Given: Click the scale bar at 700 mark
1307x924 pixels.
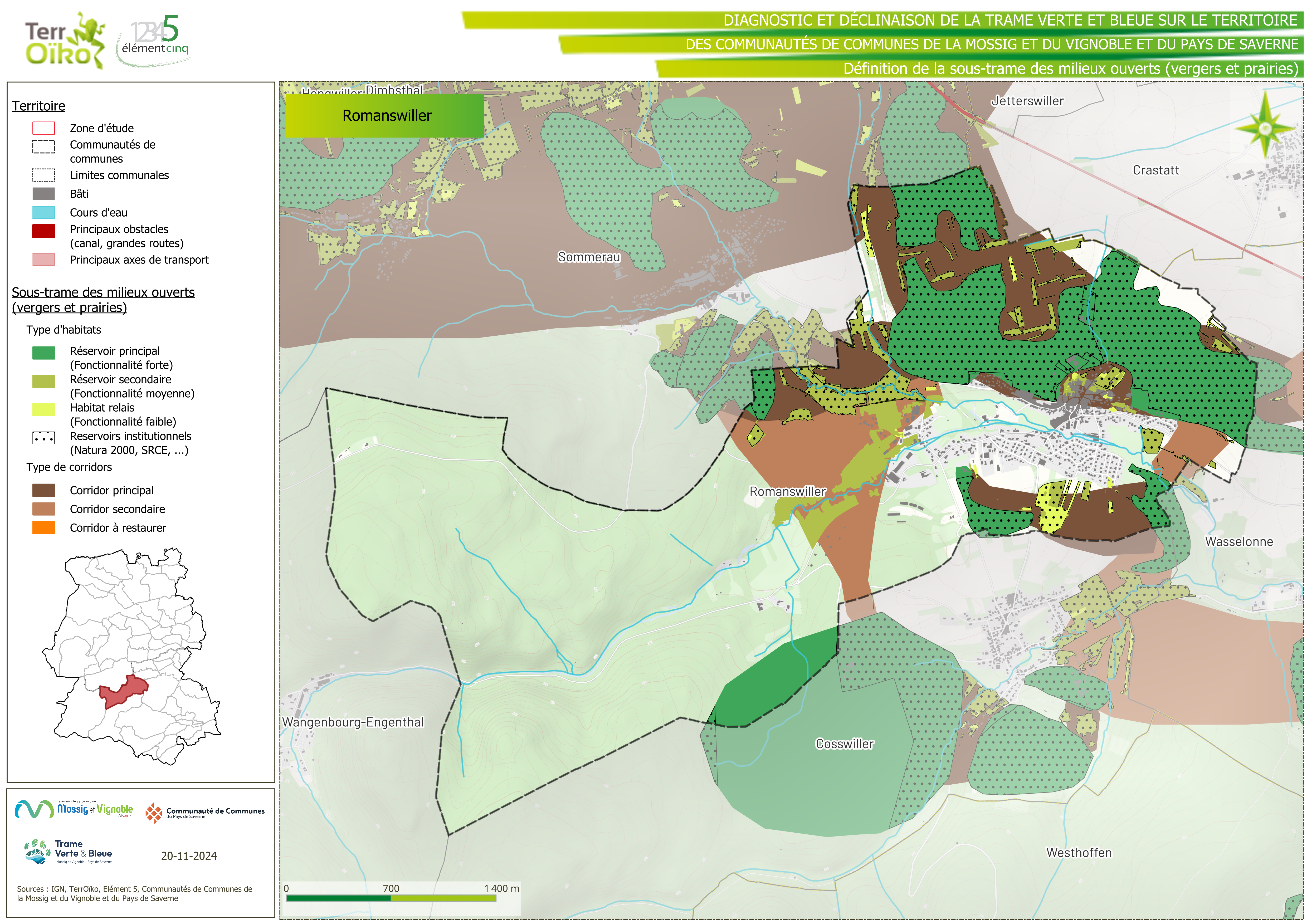Looking at the screenshot, I should 391,898.
